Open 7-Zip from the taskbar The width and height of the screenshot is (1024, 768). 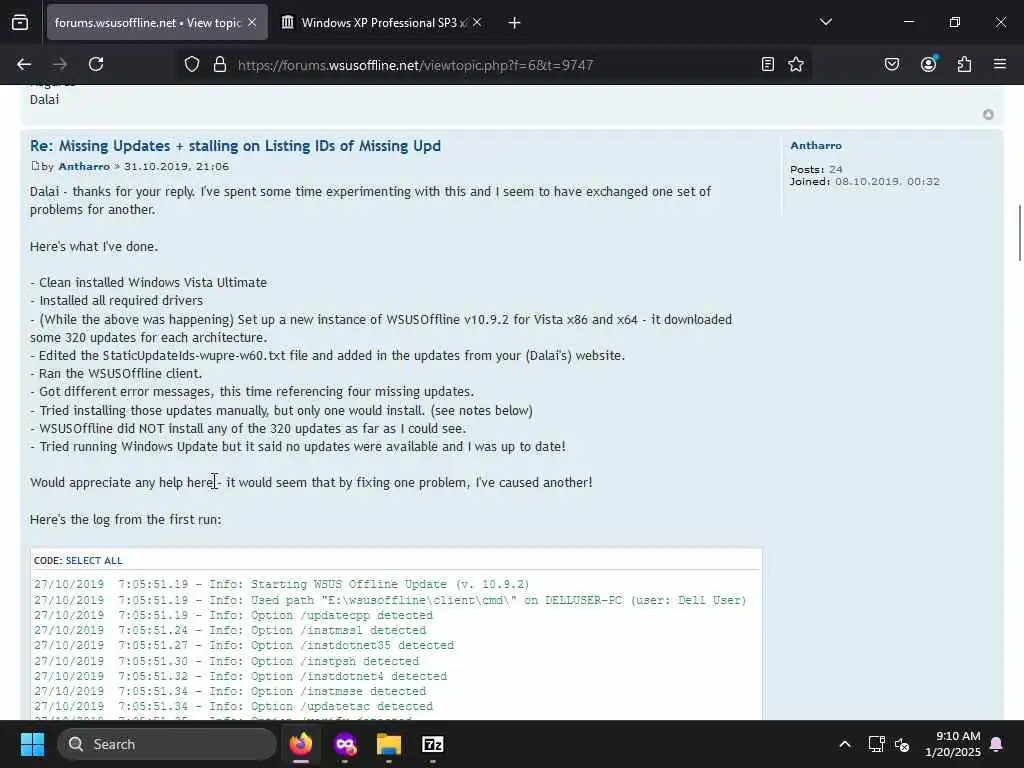[432, 744]
